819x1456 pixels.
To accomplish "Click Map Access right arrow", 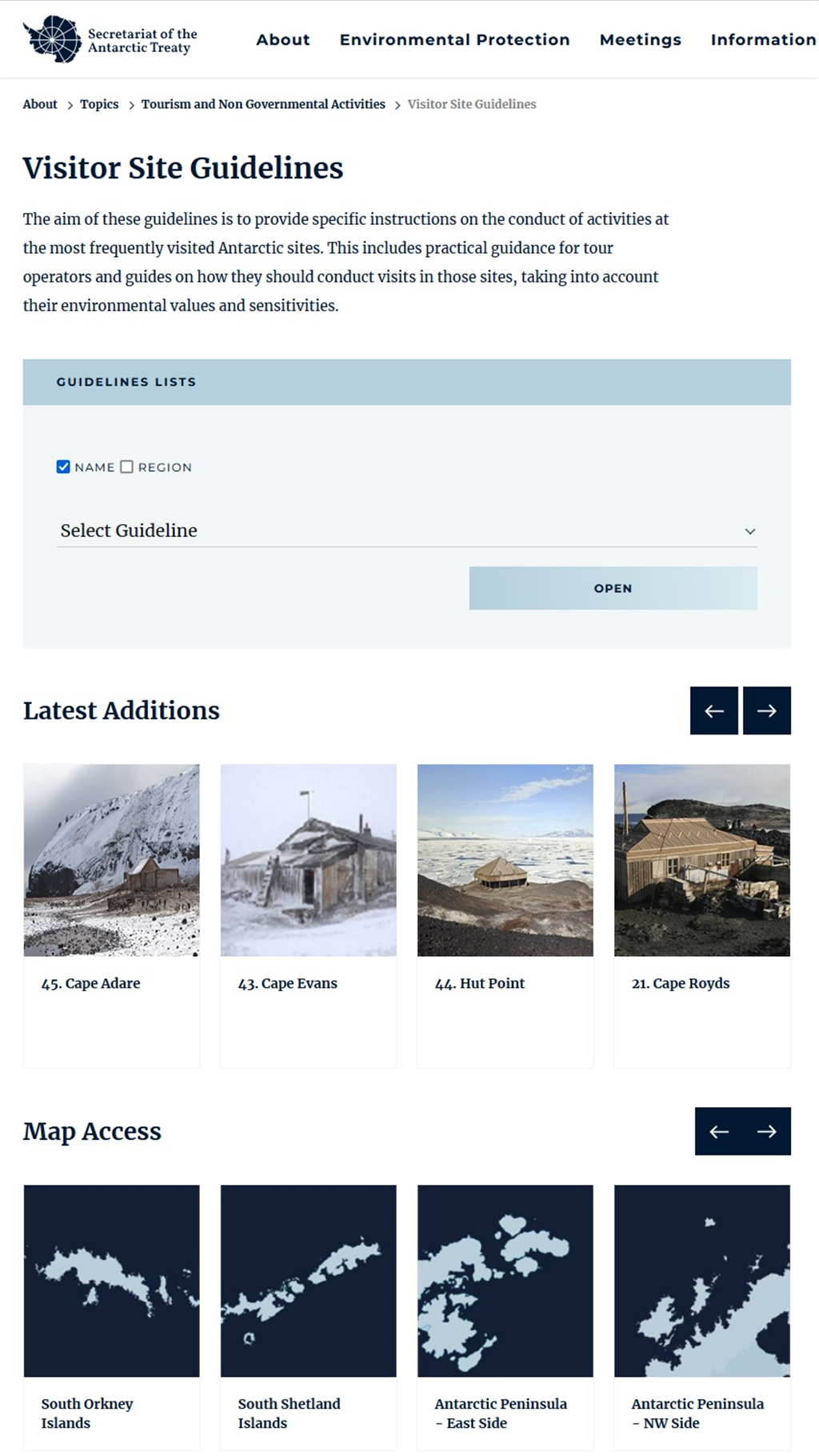I will click(766, 1131).
